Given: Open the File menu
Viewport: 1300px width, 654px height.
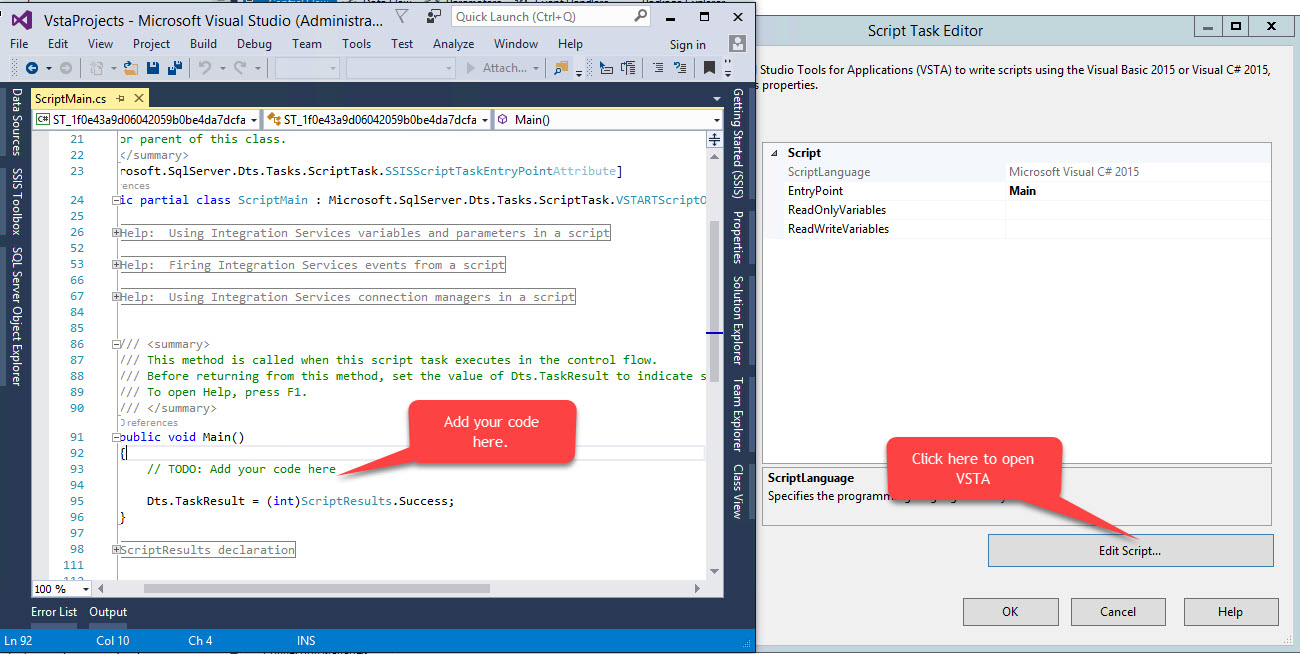Looking at the screenshot, I should pyautogui.click(x=19, y=44).
